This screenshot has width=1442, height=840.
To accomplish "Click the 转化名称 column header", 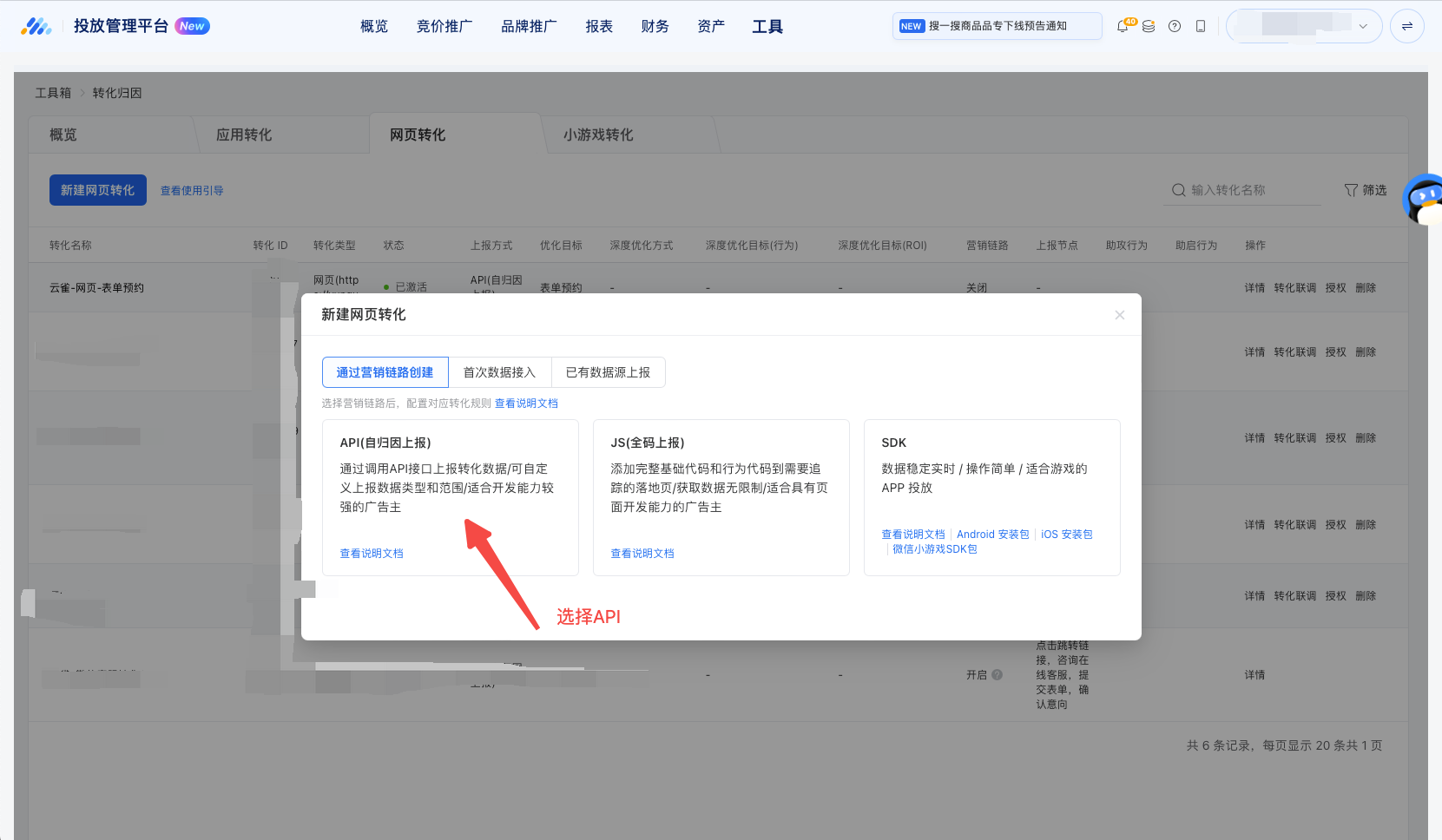I will (x=70, y=246).
